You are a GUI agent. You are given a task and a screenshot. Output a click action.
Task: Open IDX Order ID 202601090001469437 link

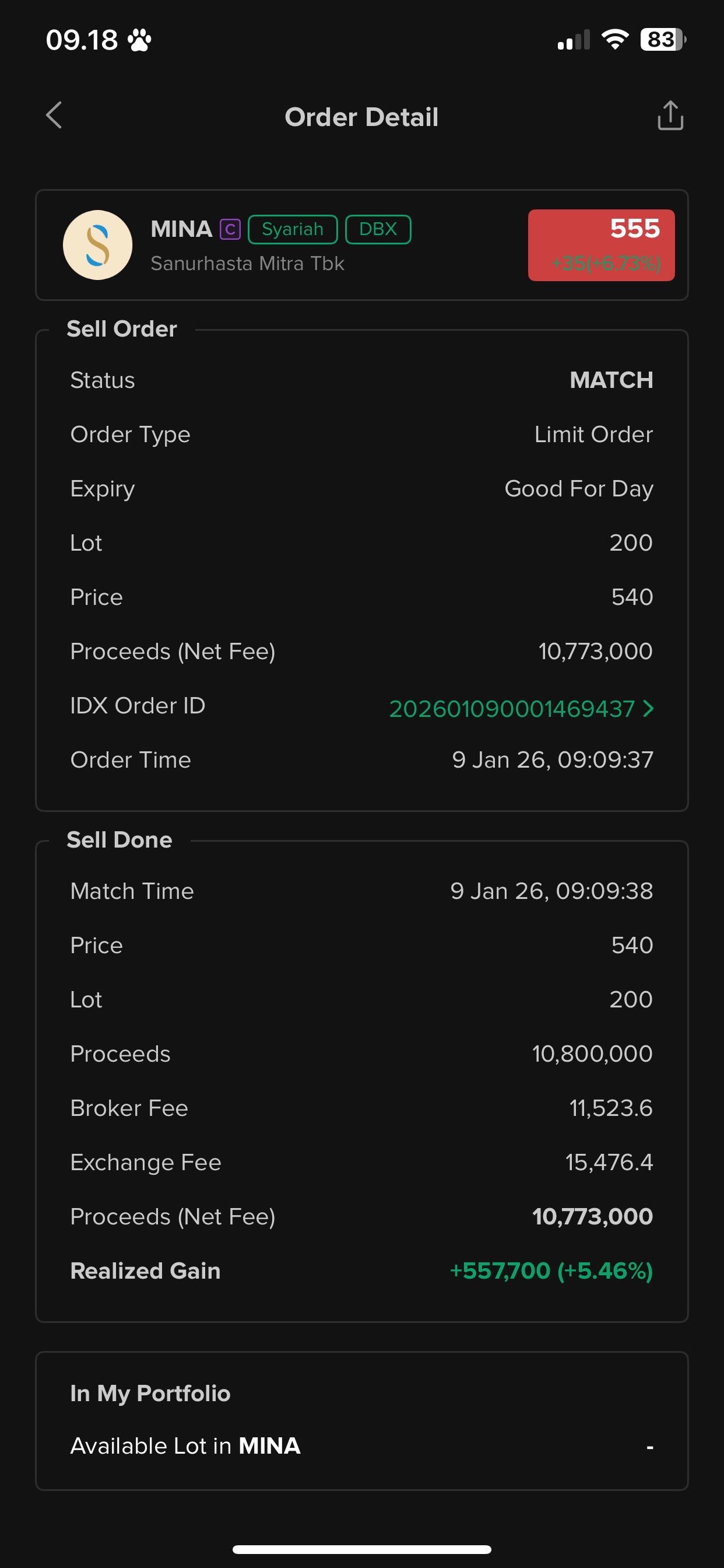click(511, 709)
